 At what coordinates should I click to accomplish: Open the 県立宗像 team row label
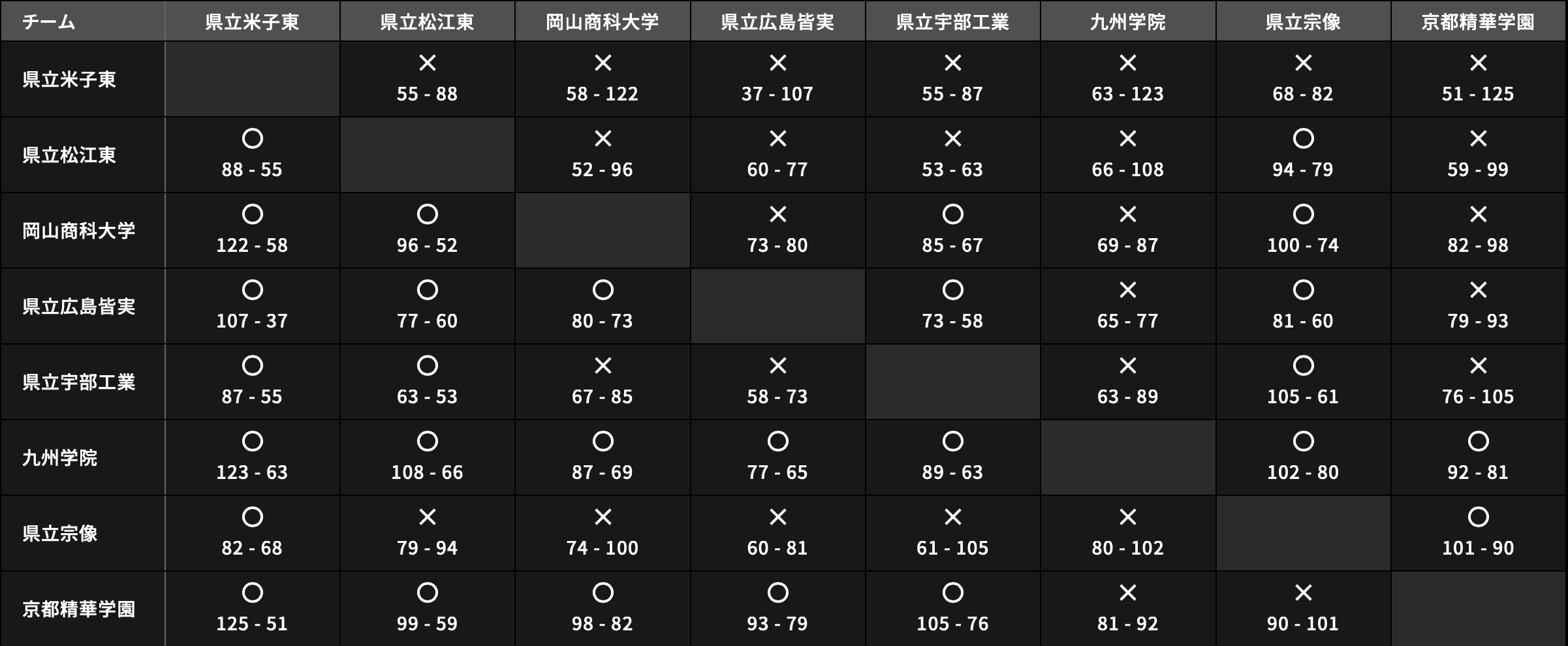tap(60, 534)
